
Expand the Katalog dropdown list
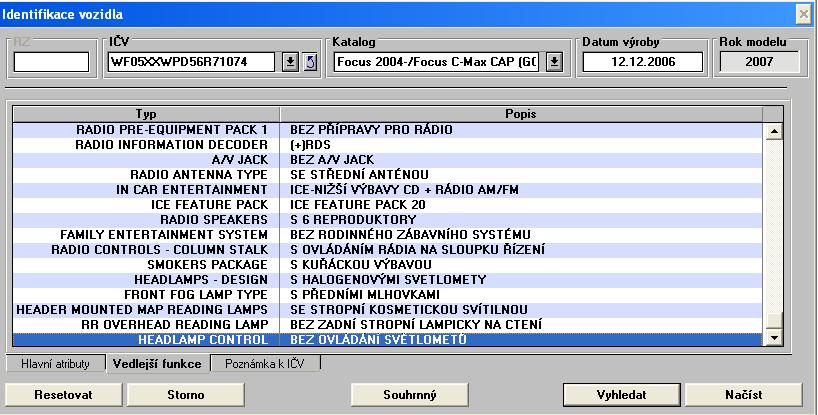(555, 62)
